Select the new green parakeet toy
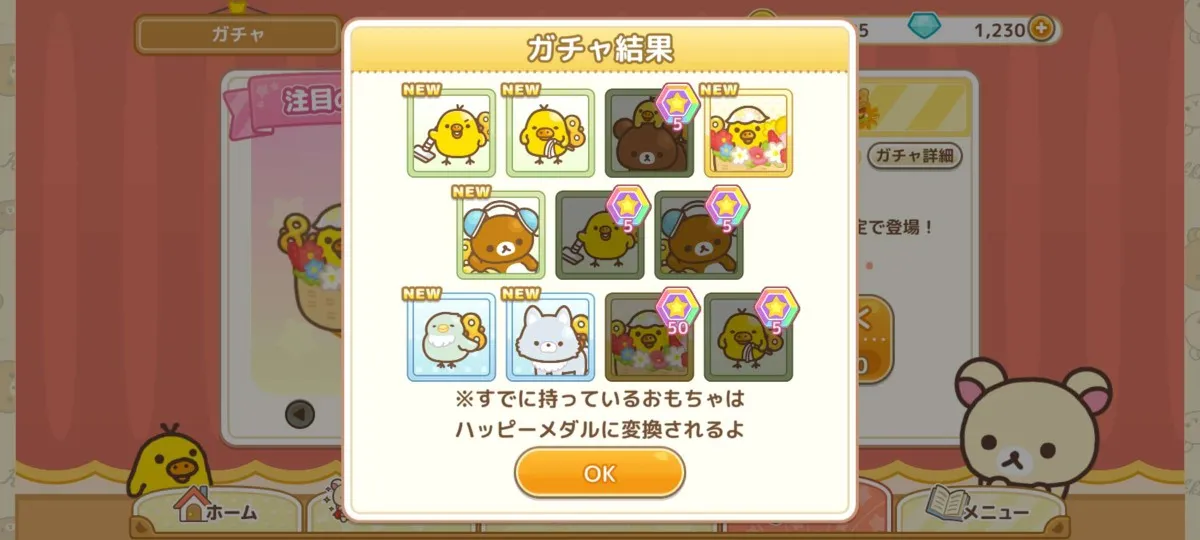1200x540 pixels. tap(452, 337)
